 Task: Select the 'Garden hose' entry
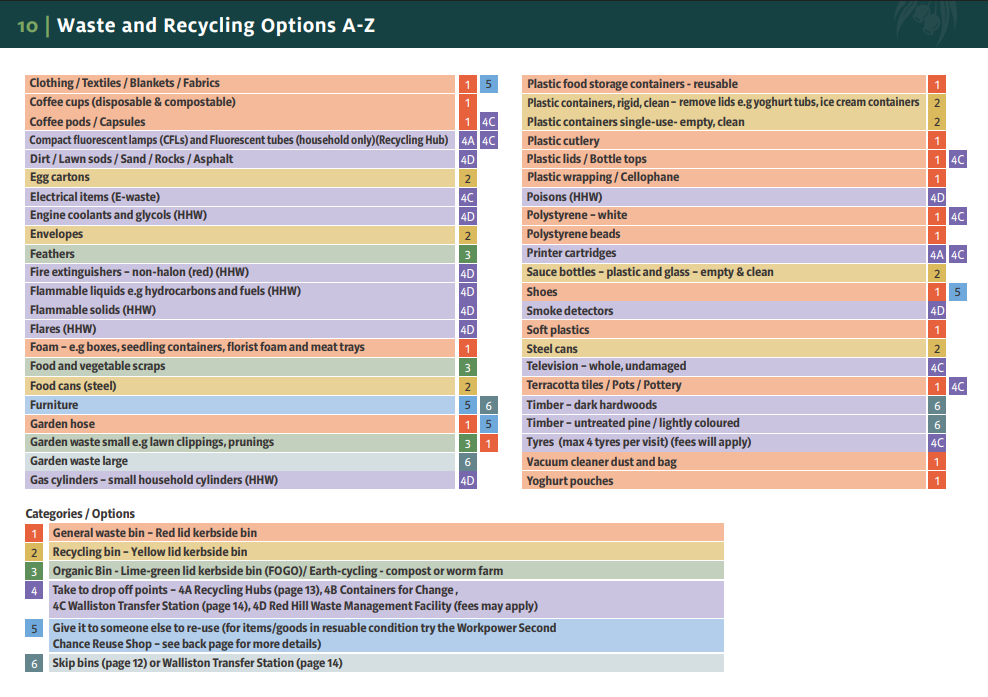tap(240, 423)
